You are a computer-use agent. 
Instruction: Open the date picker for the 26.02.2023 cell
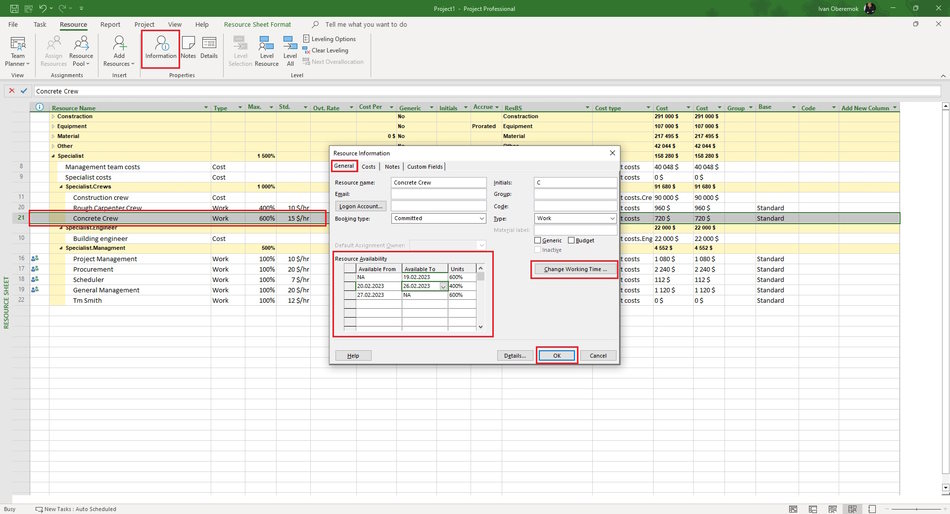pos(443,286)
